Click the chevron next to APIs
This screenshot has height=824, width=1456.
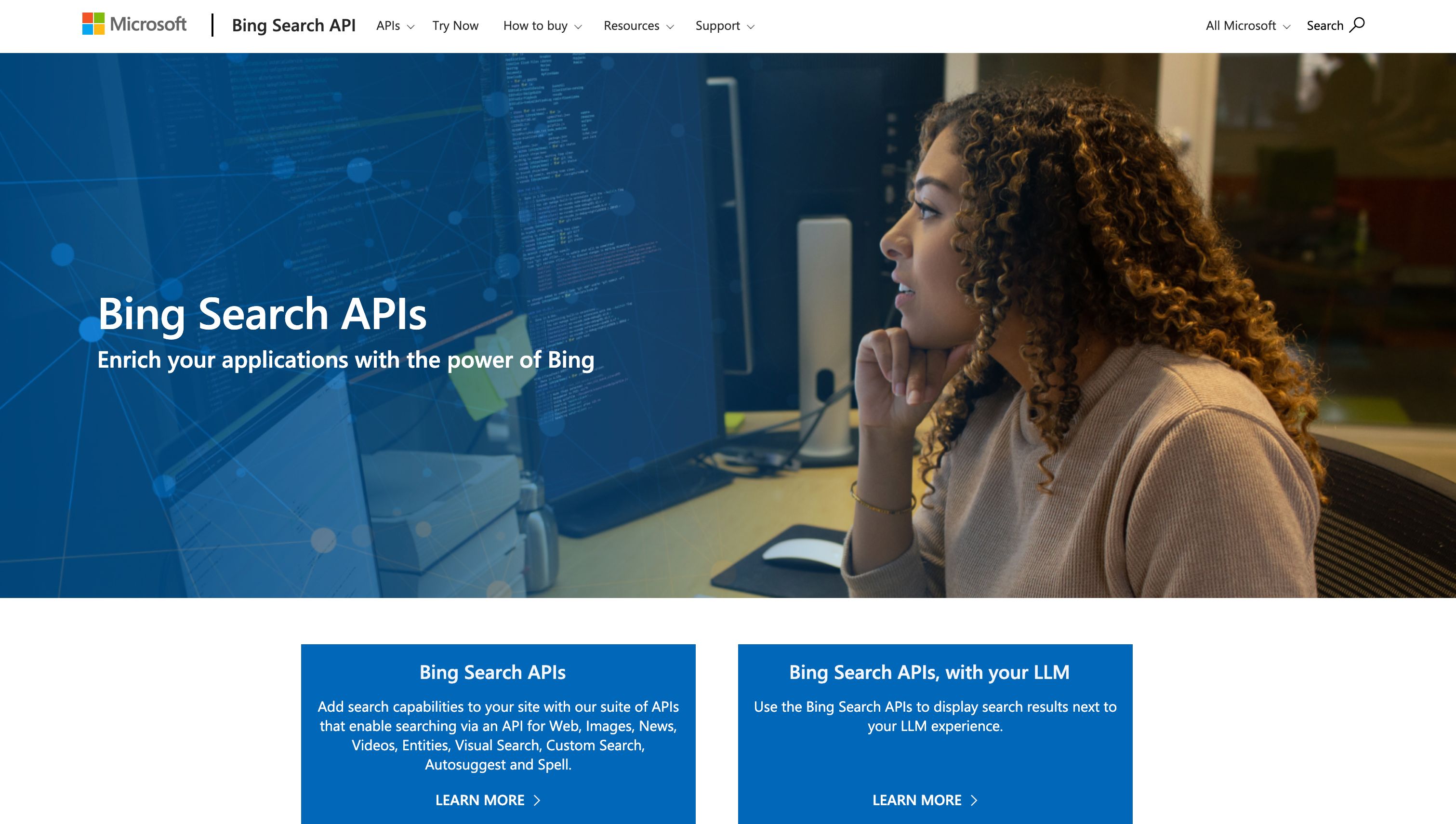click(410, 27)
